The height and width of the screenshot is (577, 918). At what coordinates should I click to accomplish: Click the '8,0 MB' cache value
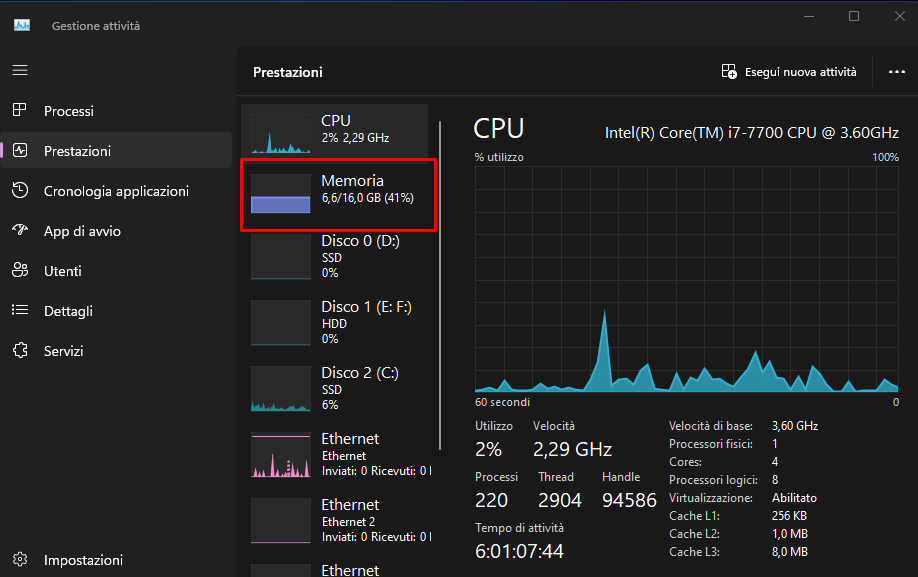tap(790, 552)
